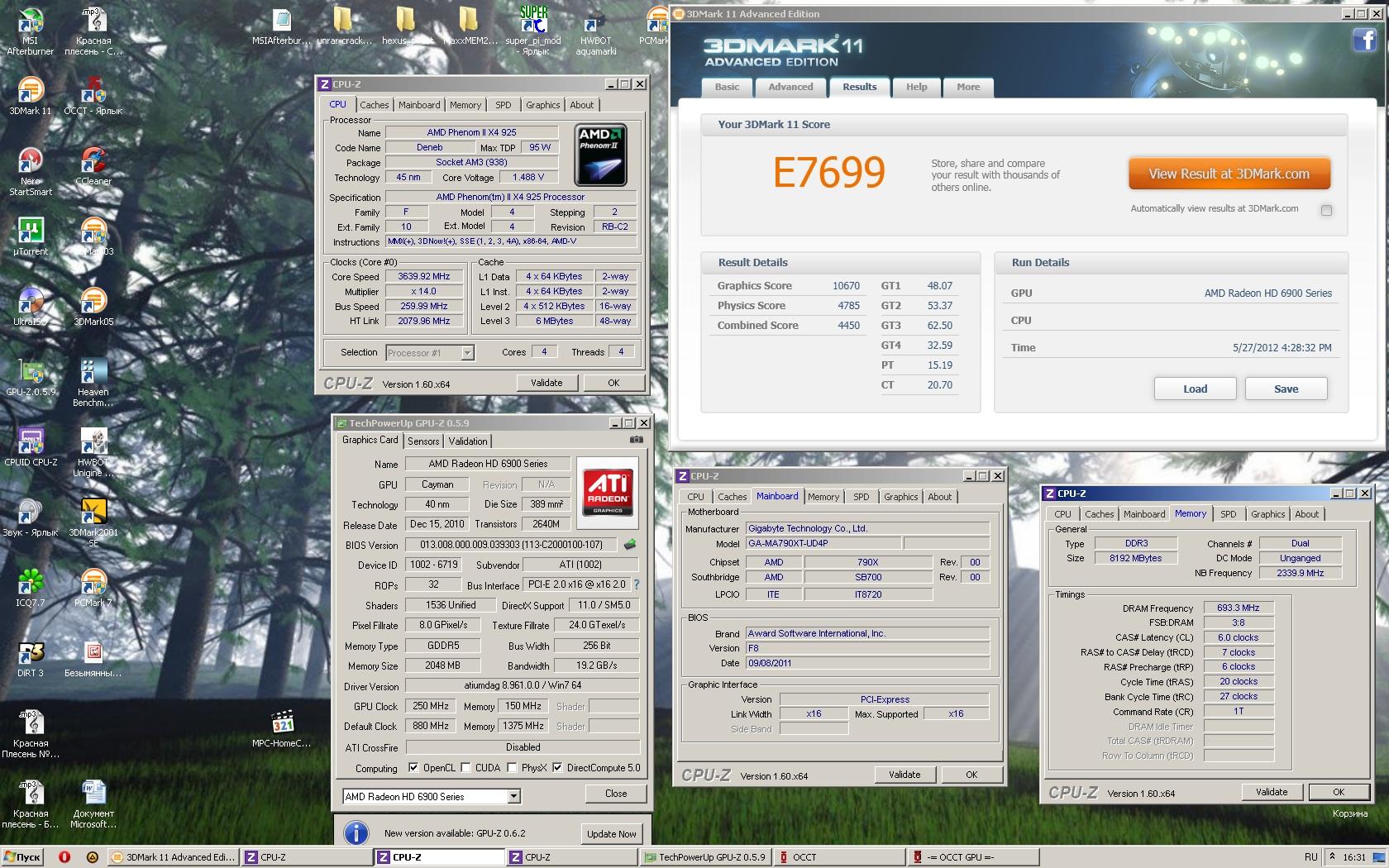Viewport: 1389px width, 868px height.
Task: Click Opera icon in taskbar quick launch
Action: tap(64, 857)
